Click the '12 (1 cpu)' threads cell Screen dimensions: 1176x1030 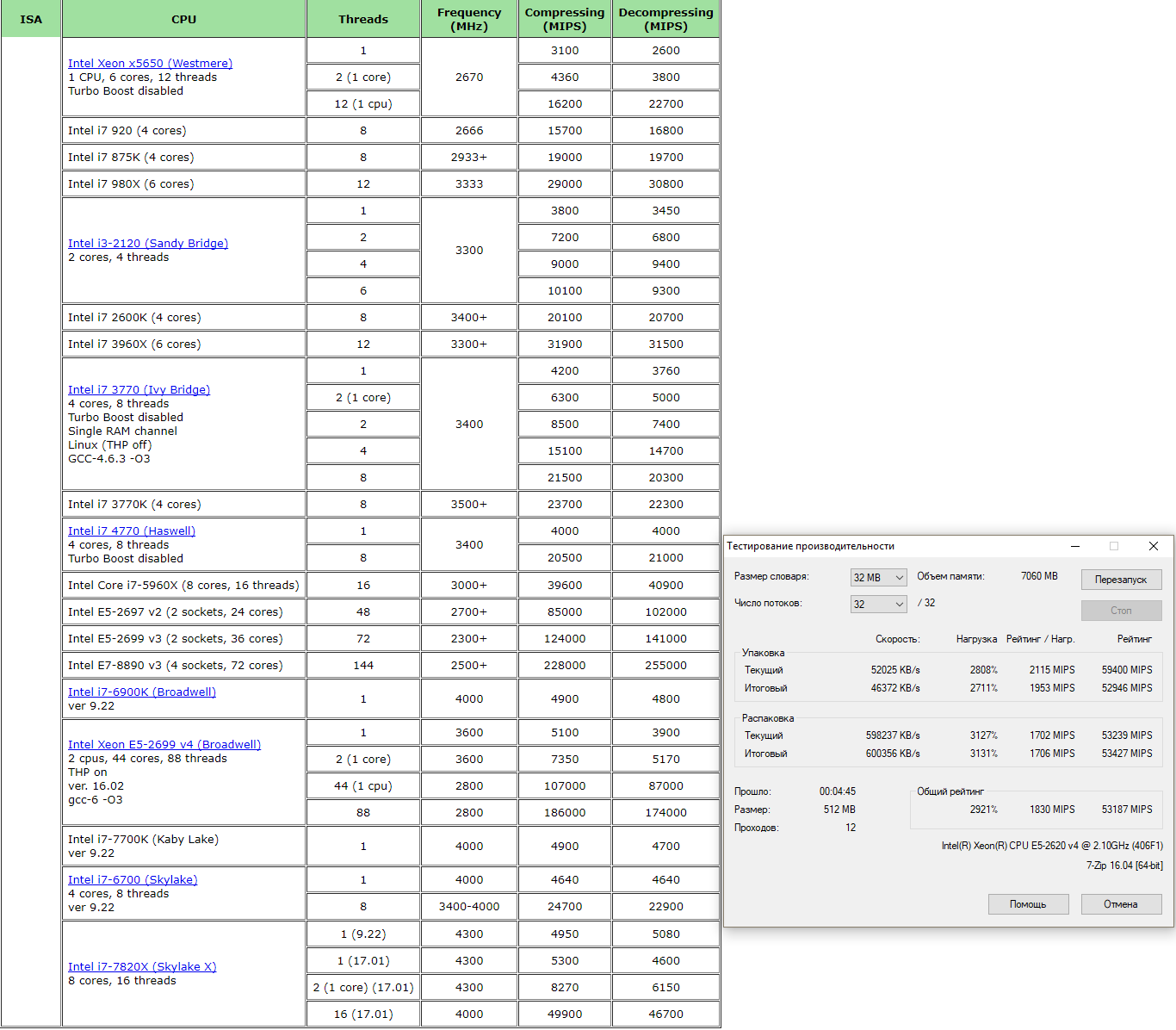(x=363, y=103)
